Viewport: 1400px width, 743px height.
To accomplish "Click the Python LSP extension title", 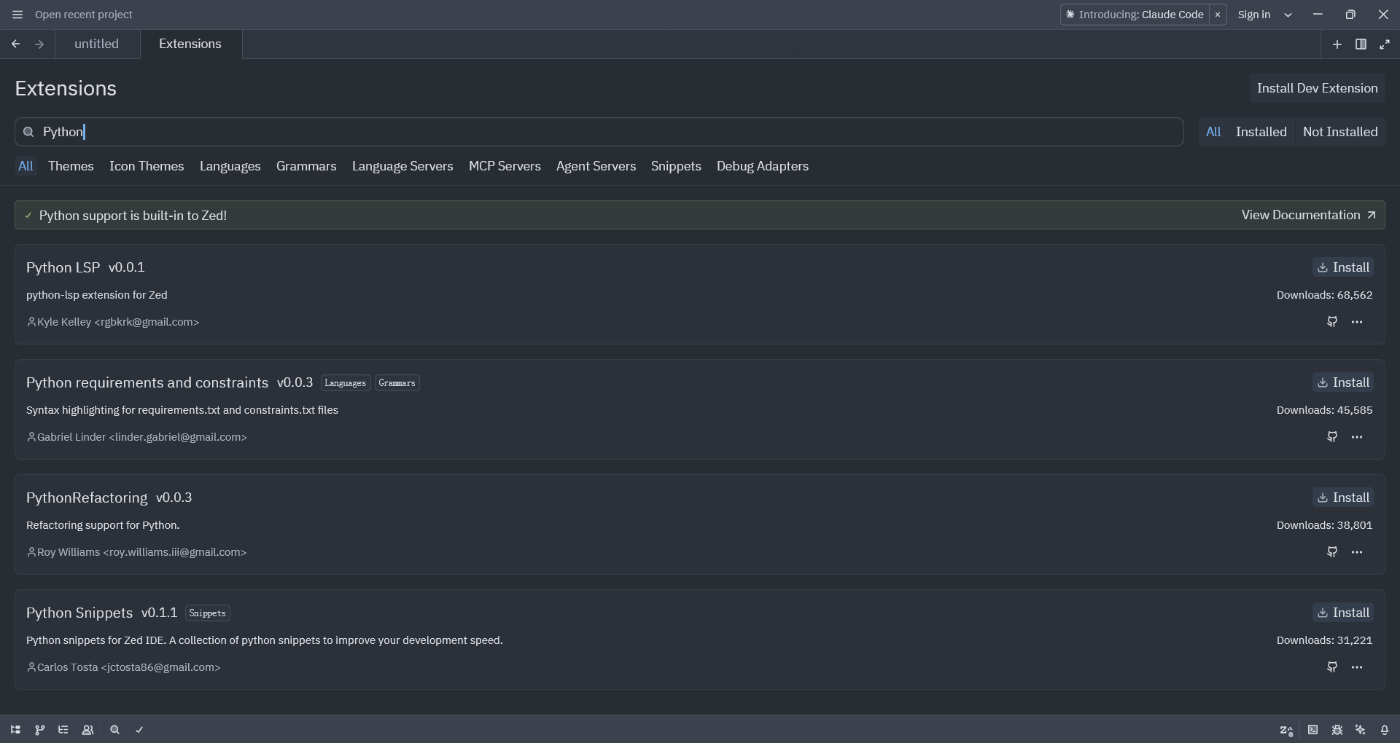I will [x=63, y=267].
